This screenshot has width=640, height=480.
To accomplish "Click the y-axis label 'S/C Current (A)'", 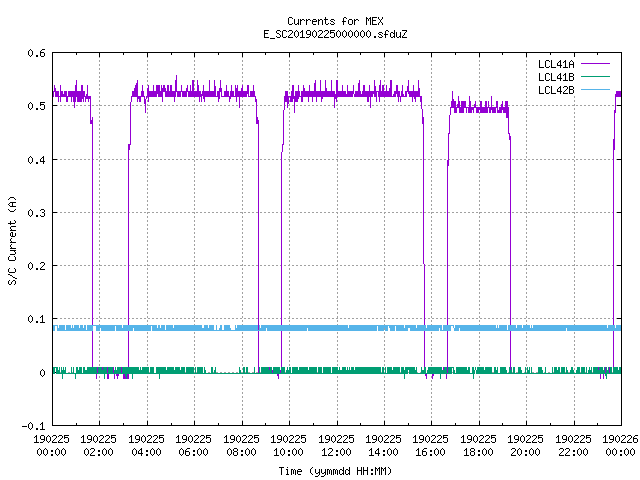I will point(12,241).
